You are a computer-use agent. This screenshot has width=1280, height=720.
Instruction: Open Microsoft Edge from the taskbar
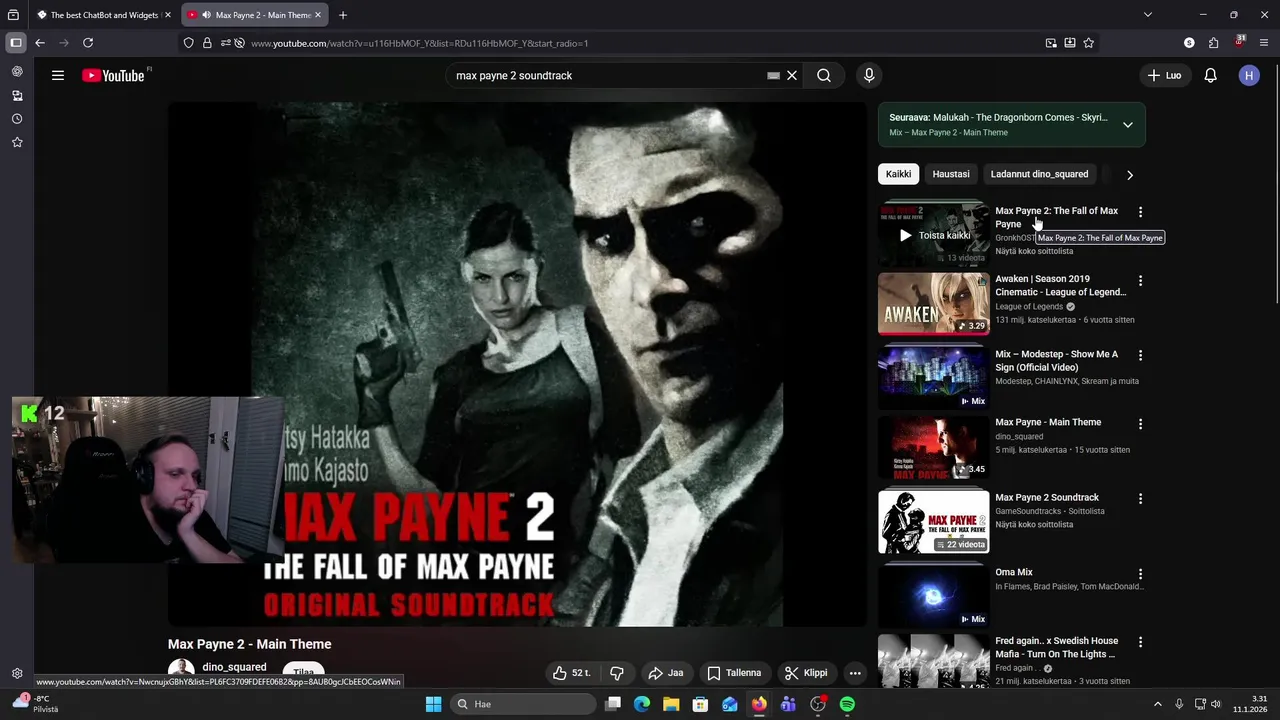pos(642,704)
